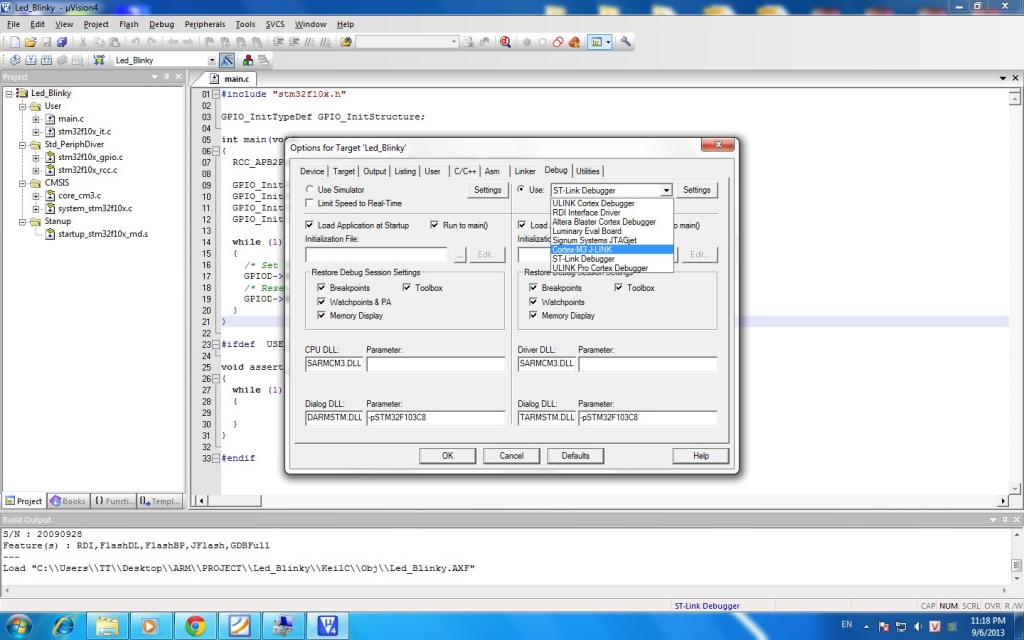This screenshot has height=640, width=1024.
Task: Click the CPU DLL Parameter input field
Action: coord(435,365)
